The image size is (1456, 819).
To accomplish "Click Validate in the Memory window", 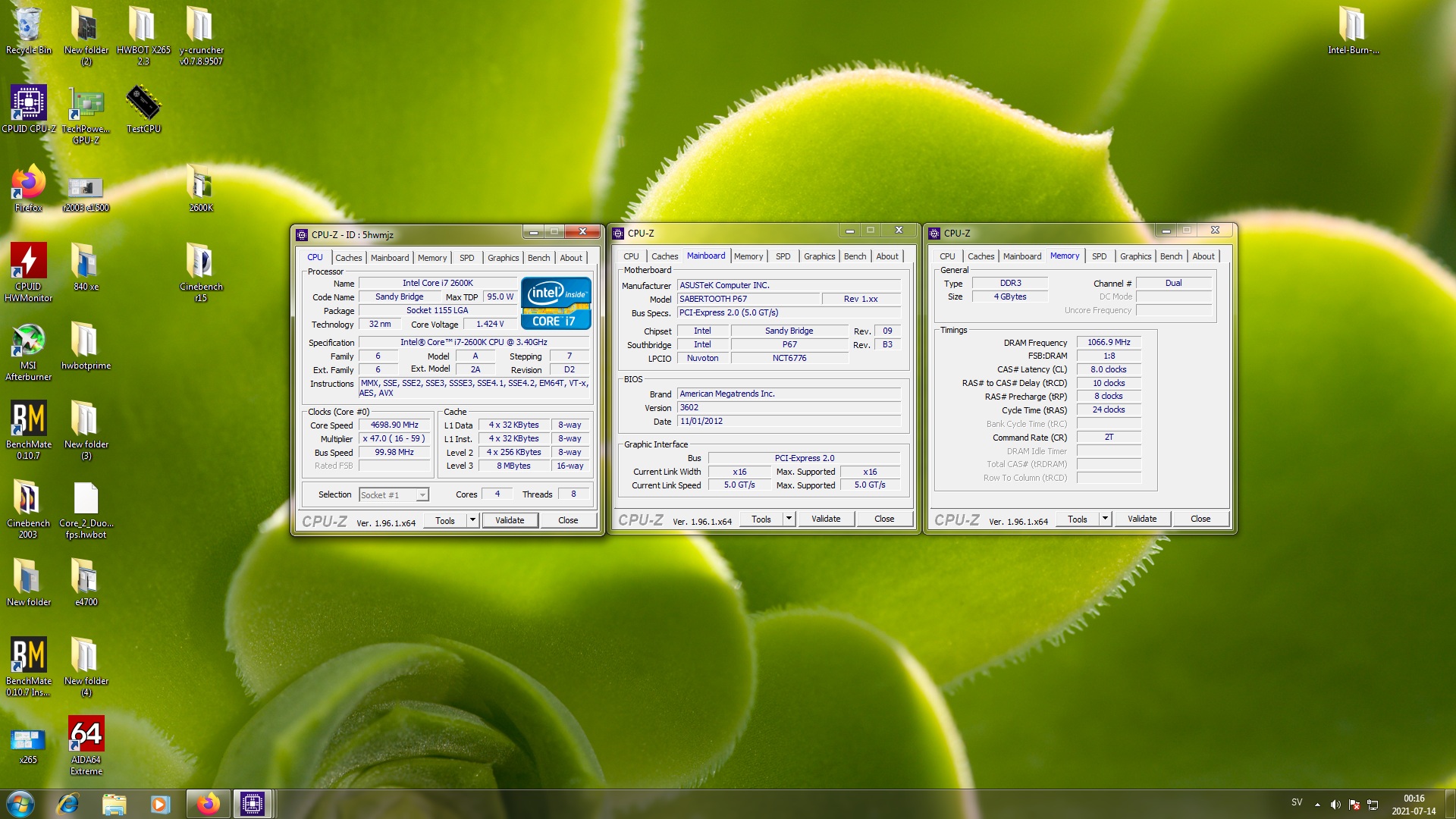I will pos(1142,519).
